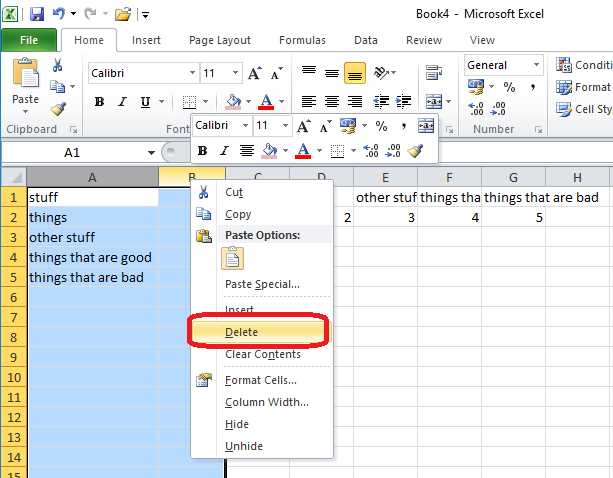Screen dimensions: 613x478
Task: Open the Calibri font name dropdown in ribbon
Action: (191, 74)
